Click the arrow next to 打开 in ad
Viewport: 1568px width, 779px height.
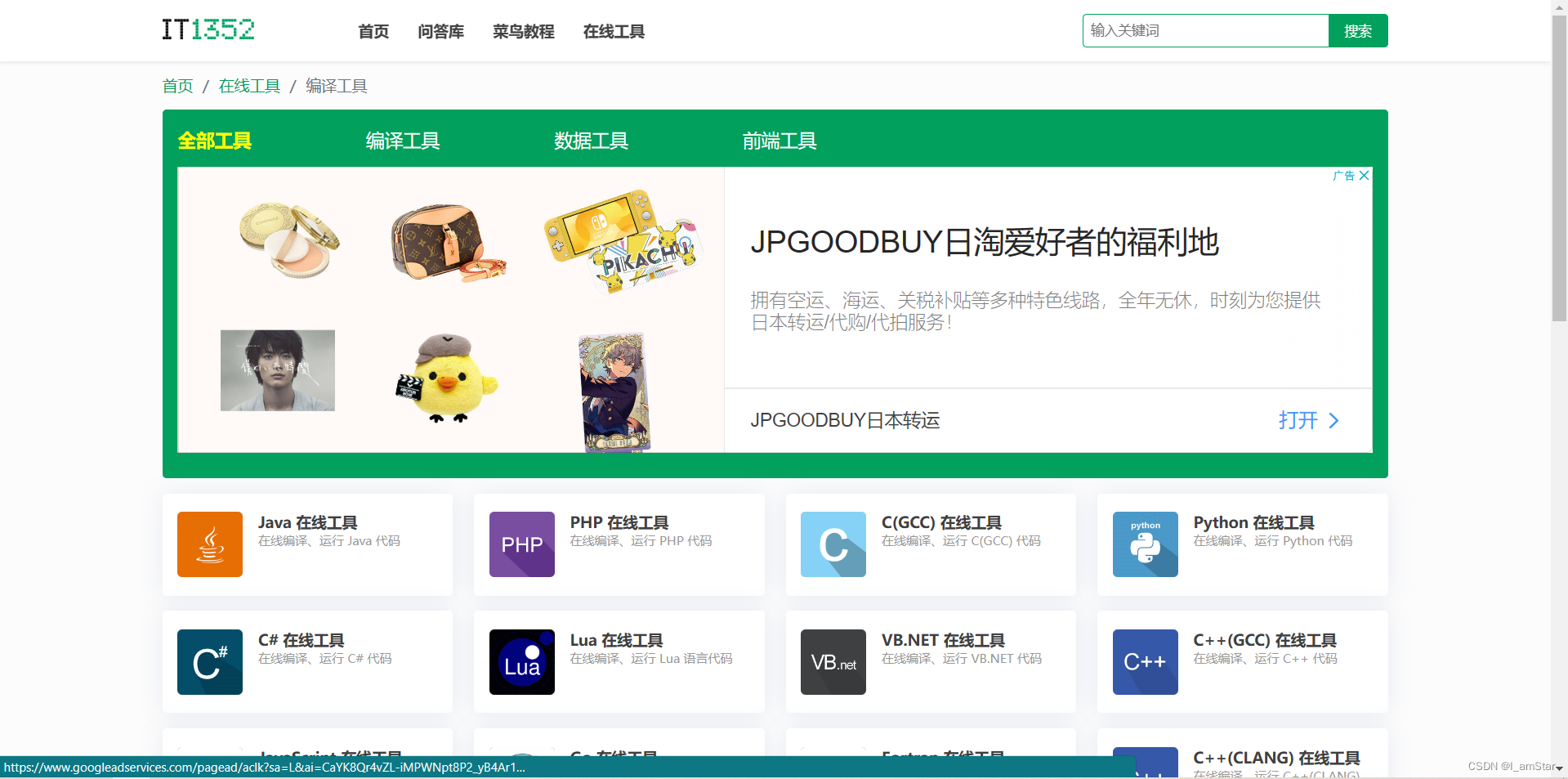coord(1334,420)
